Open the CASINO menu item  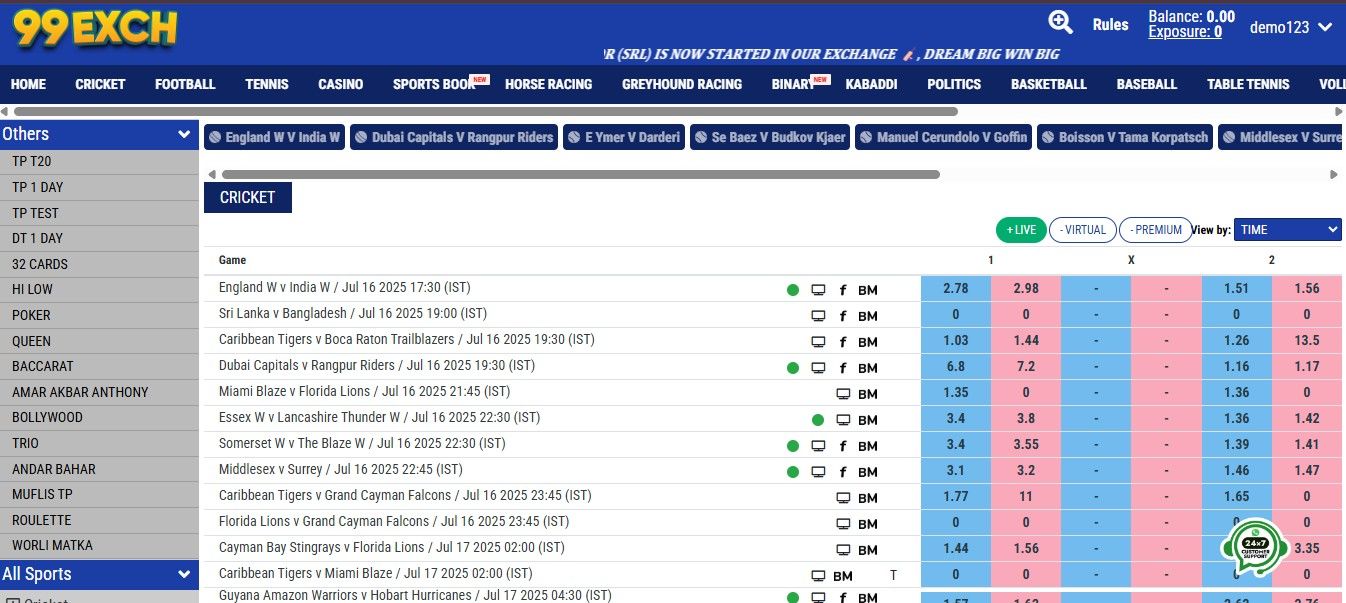[340, 84]
